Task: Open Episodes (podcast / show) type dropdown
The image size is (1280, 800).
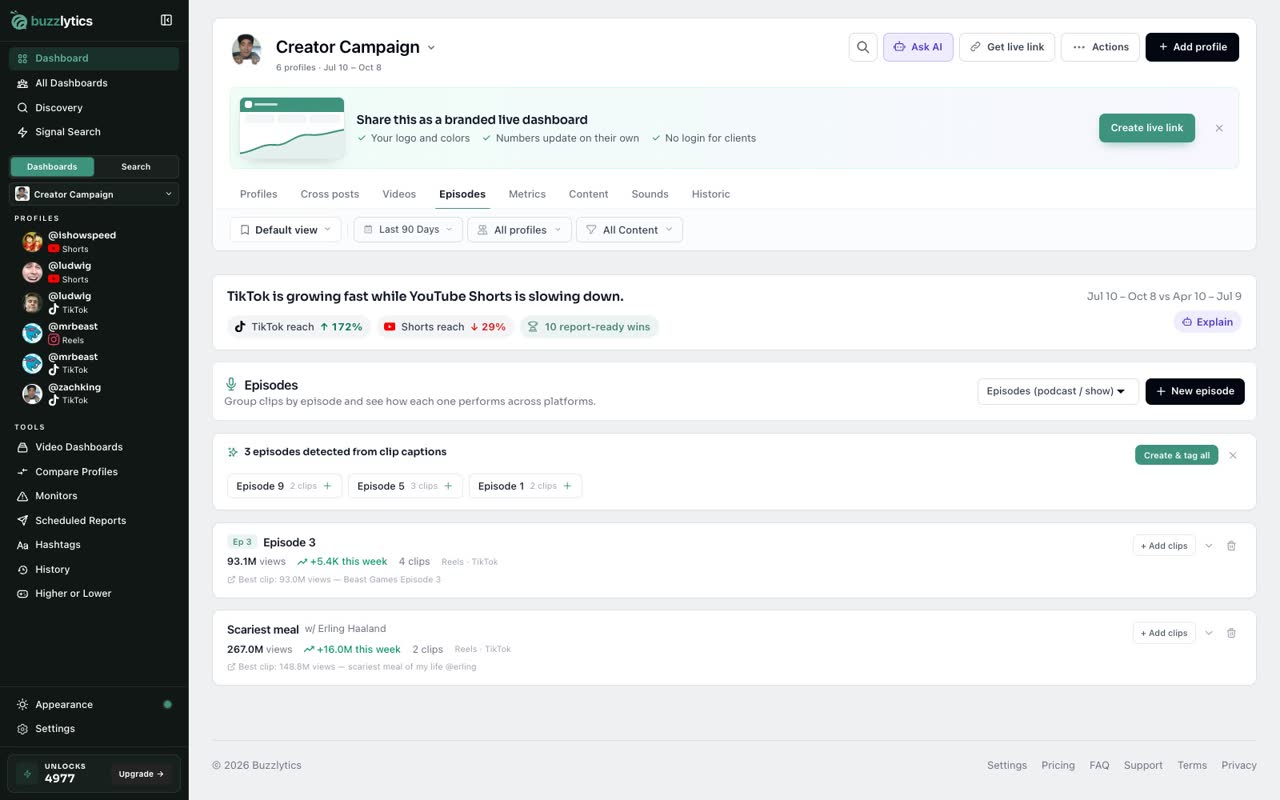Action: [x=1058, y=391]
